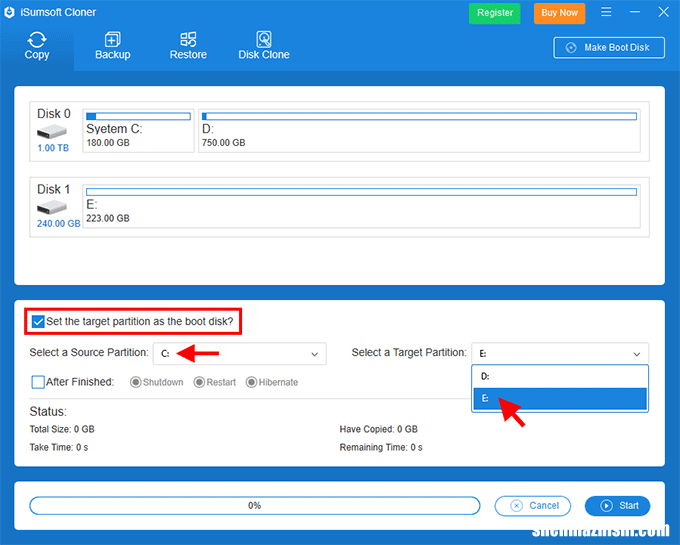Choose E: from target partition list
680x545 pixels.
tap(560, 398)
